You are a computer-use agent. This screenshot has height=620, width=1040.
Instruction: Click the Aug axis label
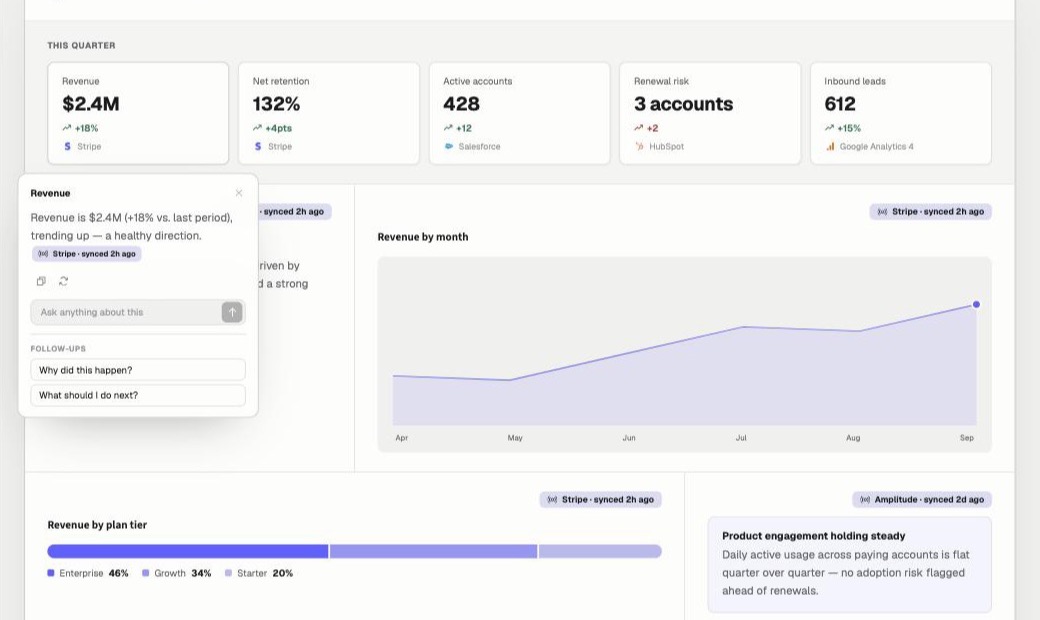tap(853, 438)
